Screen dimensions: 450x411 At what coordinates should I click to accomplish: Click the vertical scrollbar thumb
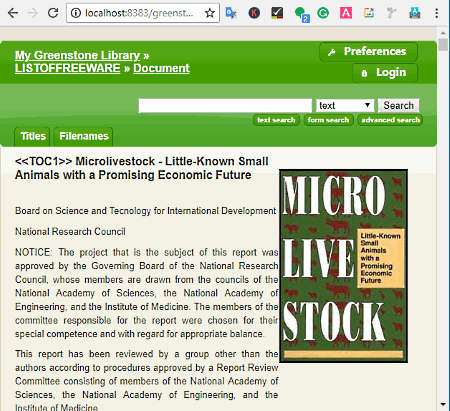[x=443, y=45]
